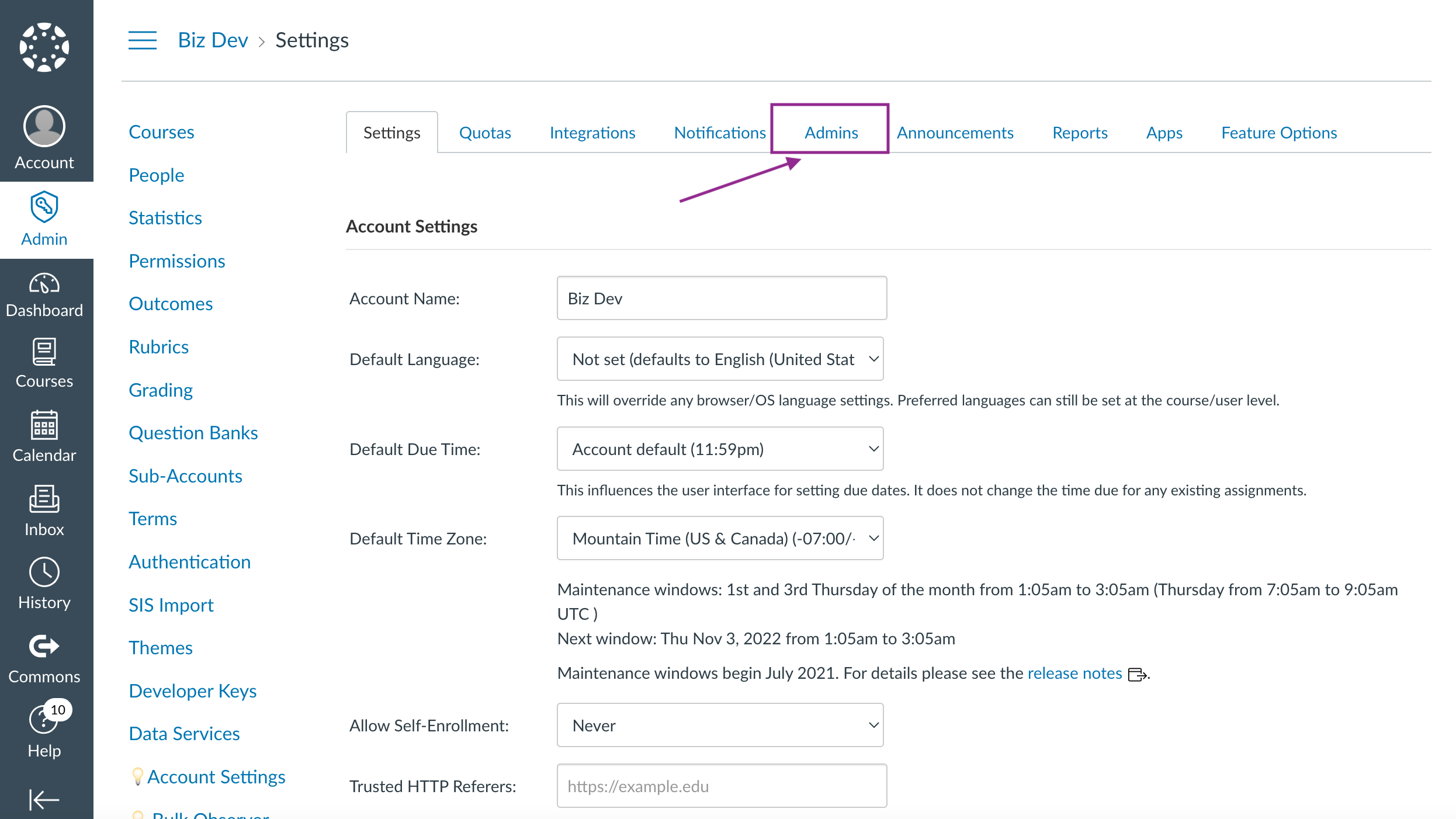Click Trusted HTTP Referers field

tap(721, 786)
